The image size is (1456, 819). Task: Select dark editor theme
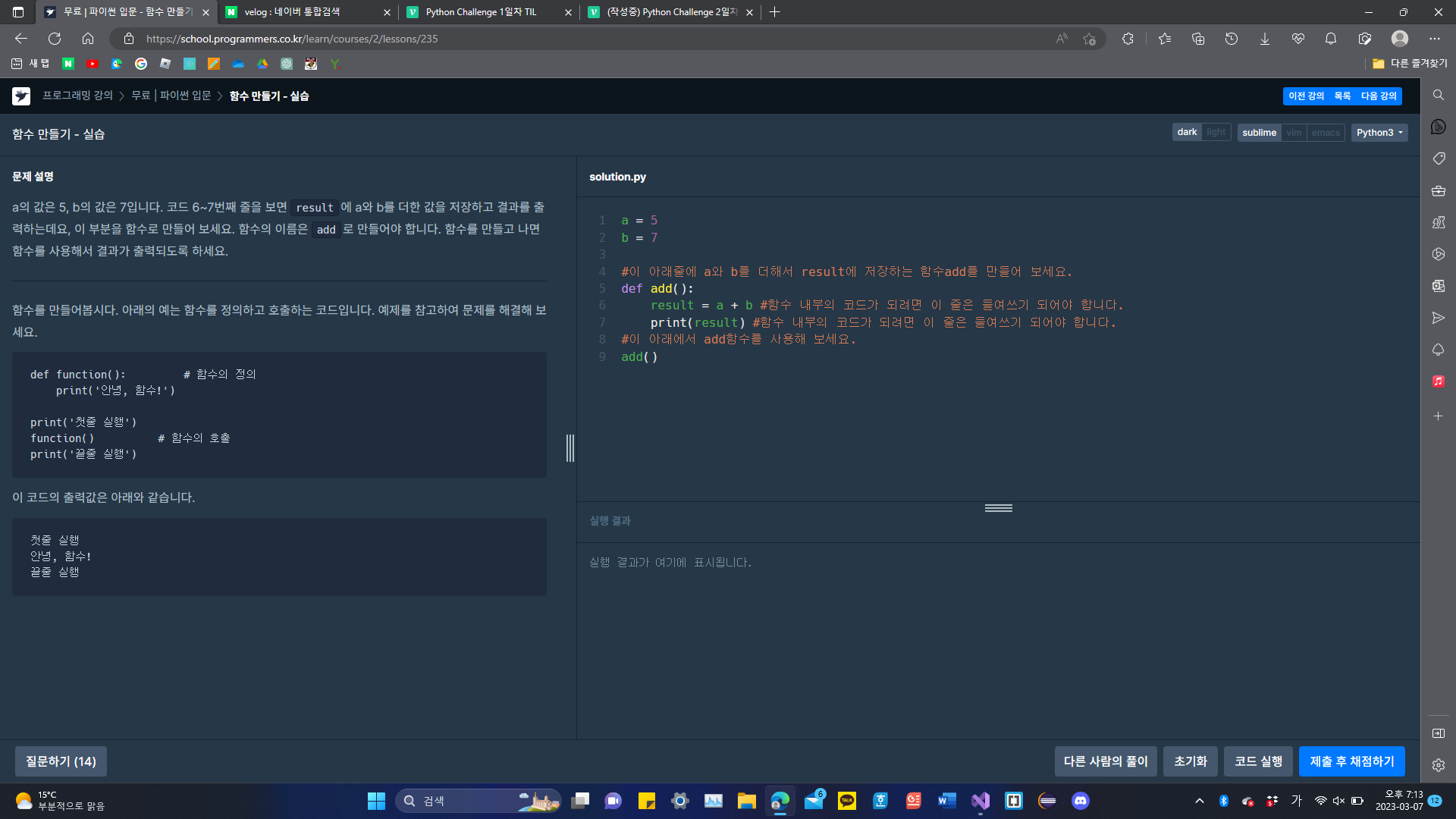[1187, 133]
